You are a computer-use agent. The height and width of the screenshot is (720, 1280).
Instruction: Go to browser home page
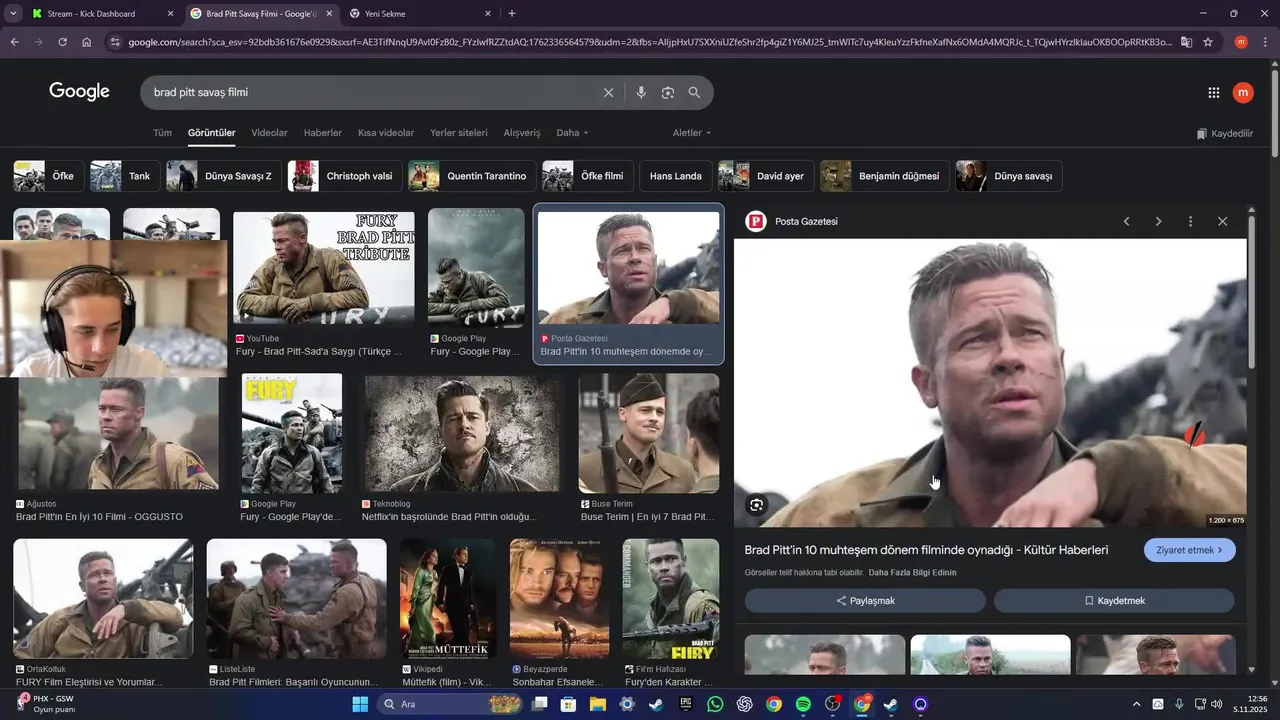87,42
